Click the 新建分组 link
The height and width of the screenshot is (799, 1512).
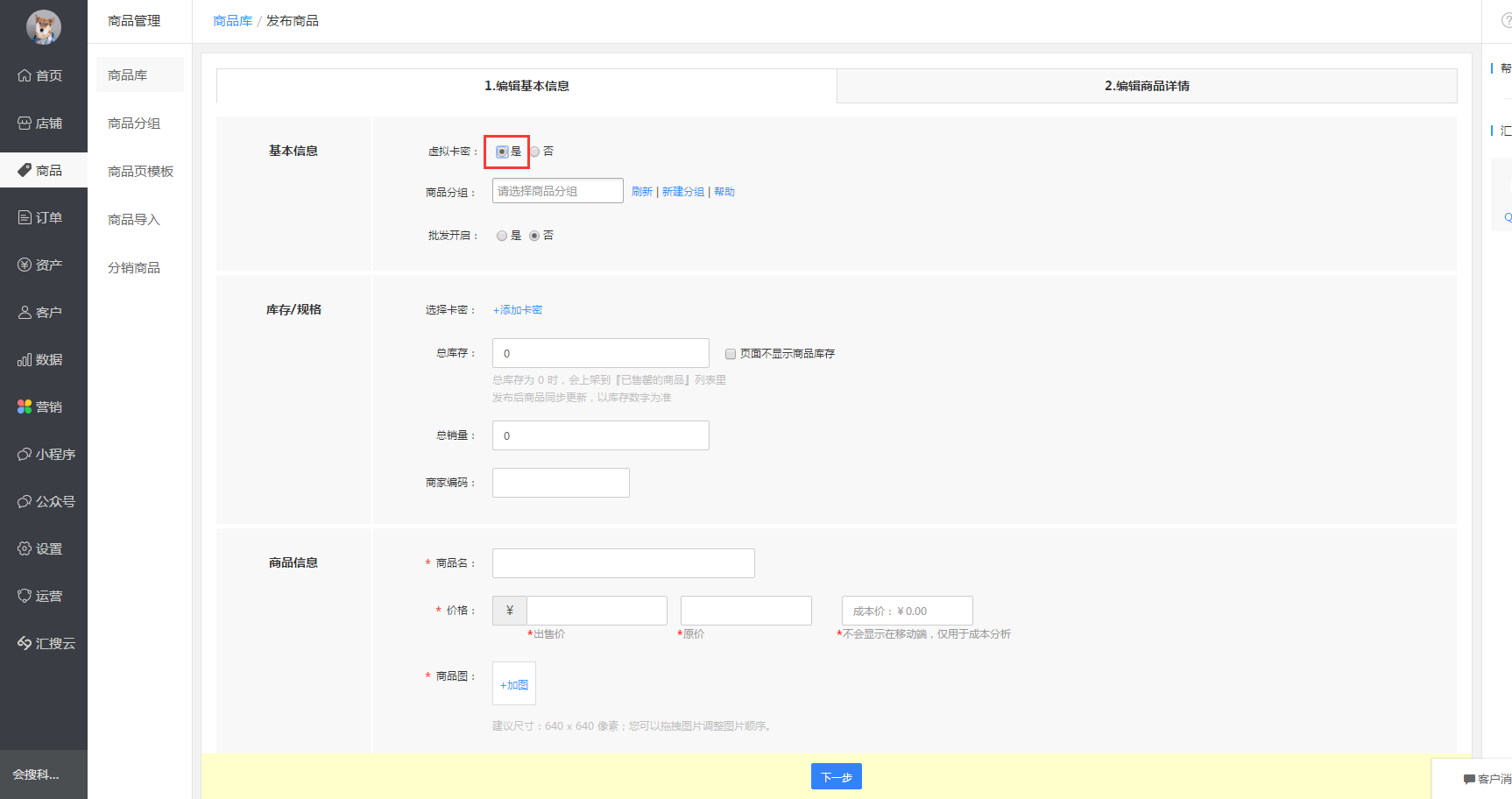(x=682, y=192)
